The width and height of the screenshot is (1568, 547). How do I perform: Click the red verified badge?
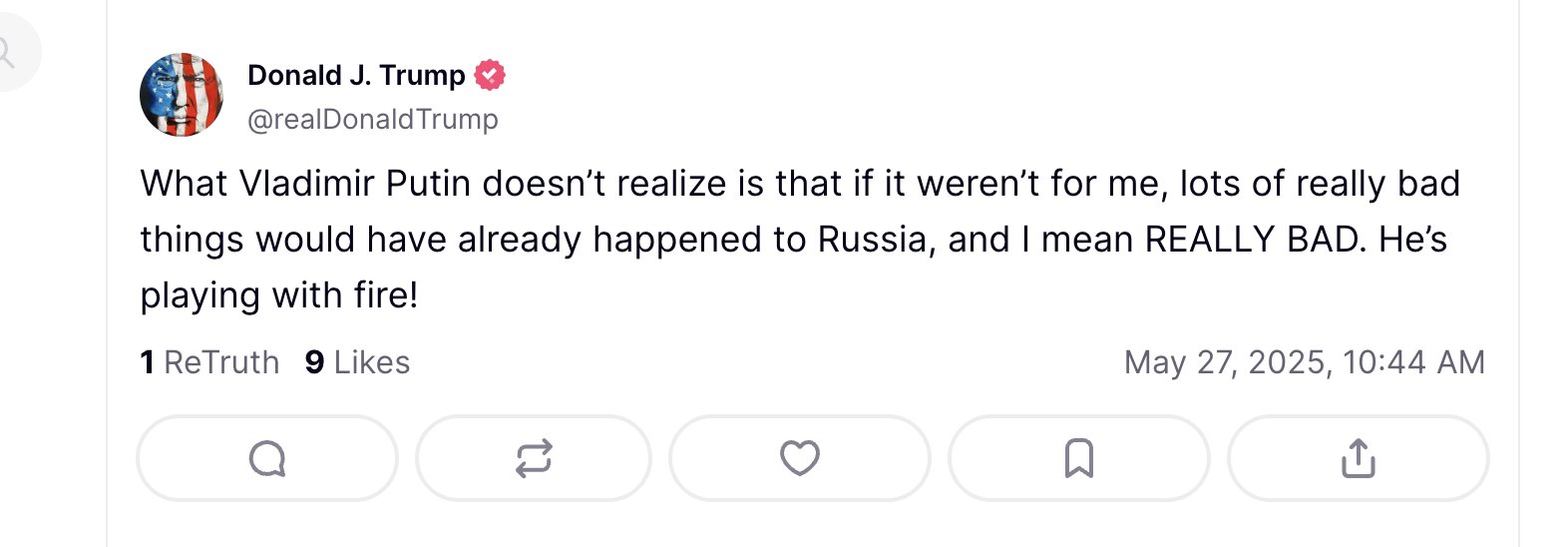click(490, 75)
